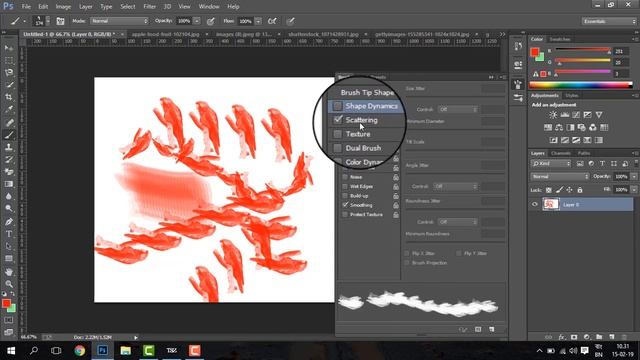Select the Eraser tool

pos(9,172)
